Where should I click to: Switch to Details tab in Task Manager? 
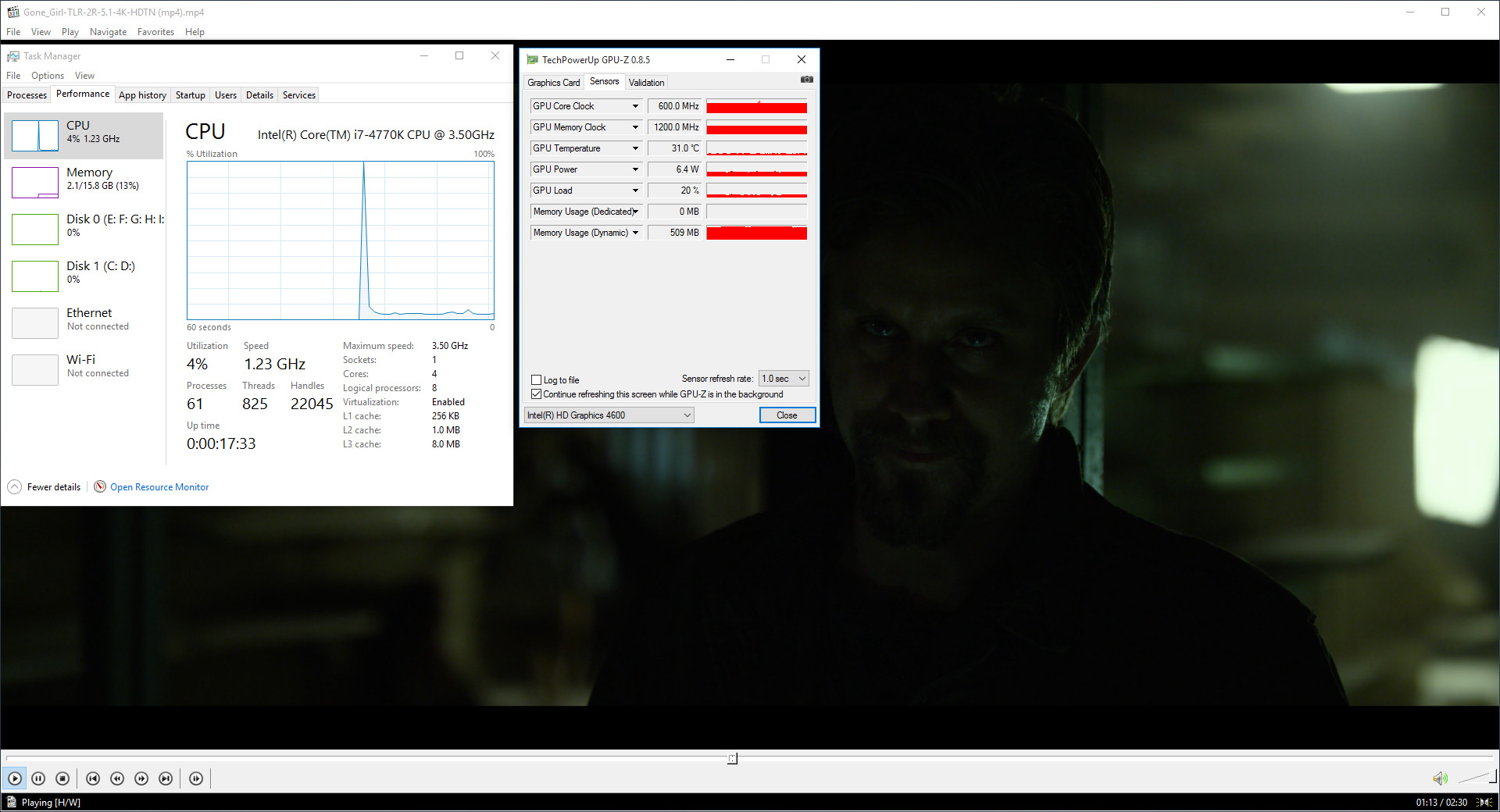(259, 95)
